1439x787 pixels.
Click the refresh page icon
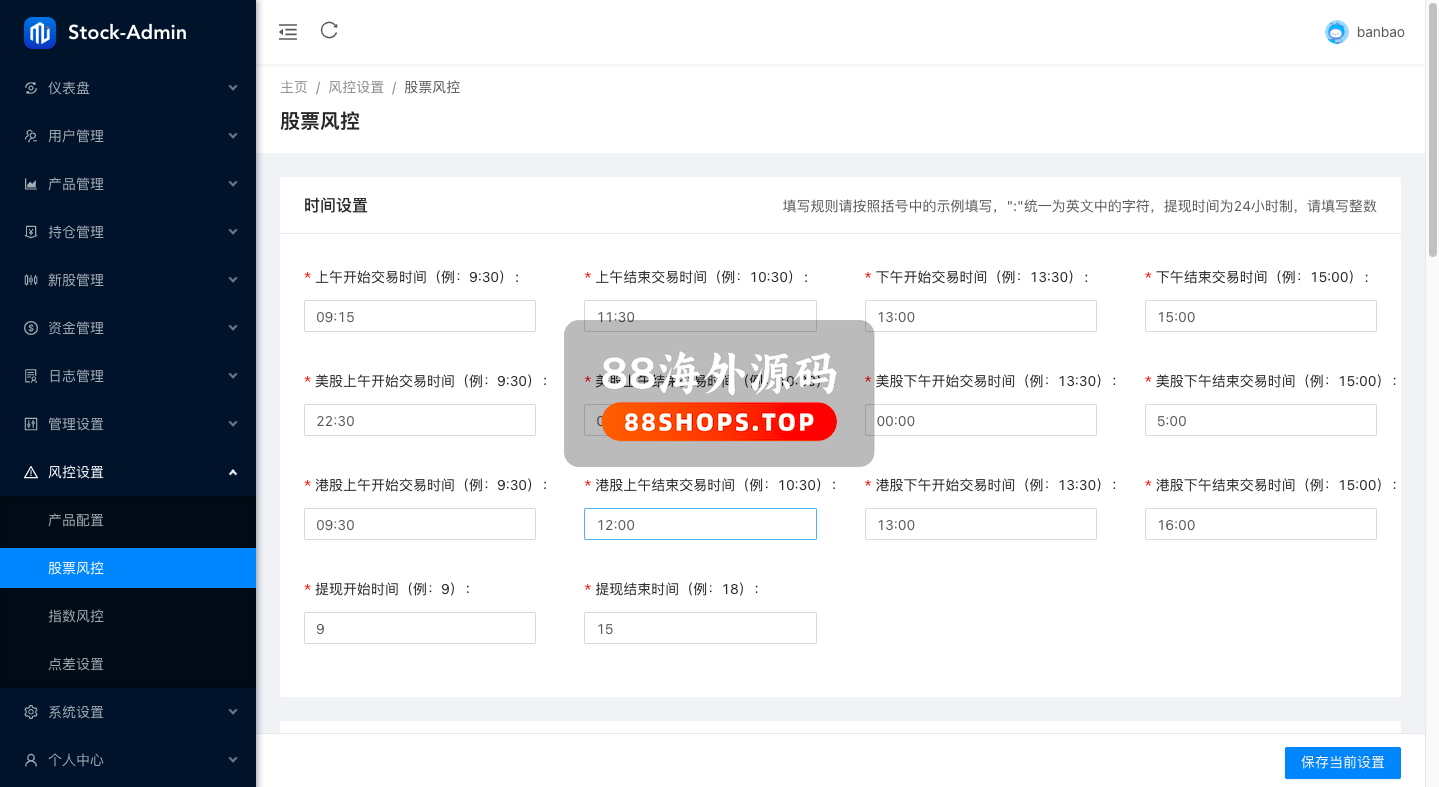[329, 31]
